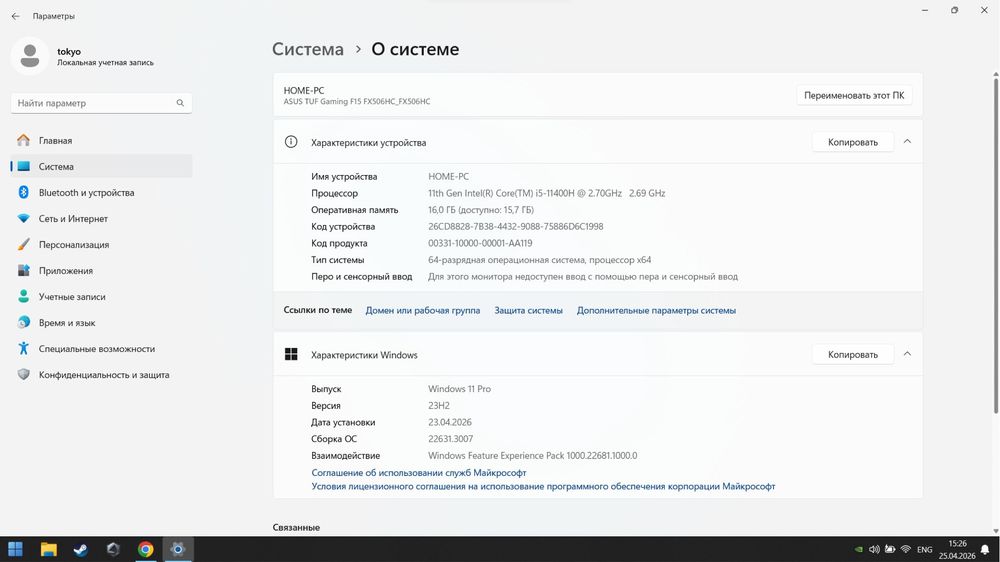
Task: Open Bluetooth и устройства section
Action: pyautogui.click(x=101, y=193)
